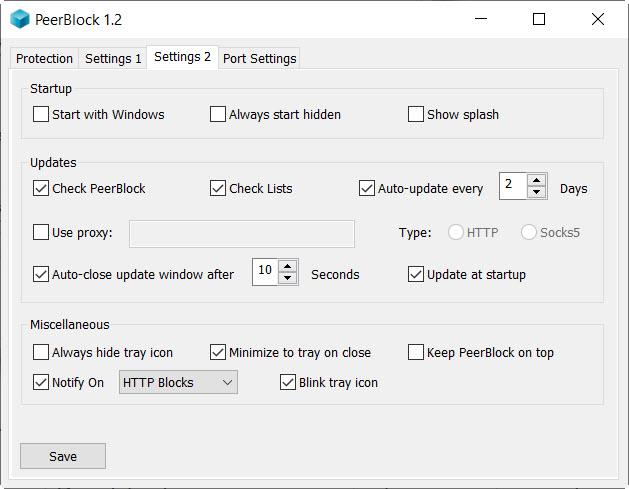Viewport: 629px width, 489px height.
Task: Toggle Keep PeerBlock on top
Action: 416,352
